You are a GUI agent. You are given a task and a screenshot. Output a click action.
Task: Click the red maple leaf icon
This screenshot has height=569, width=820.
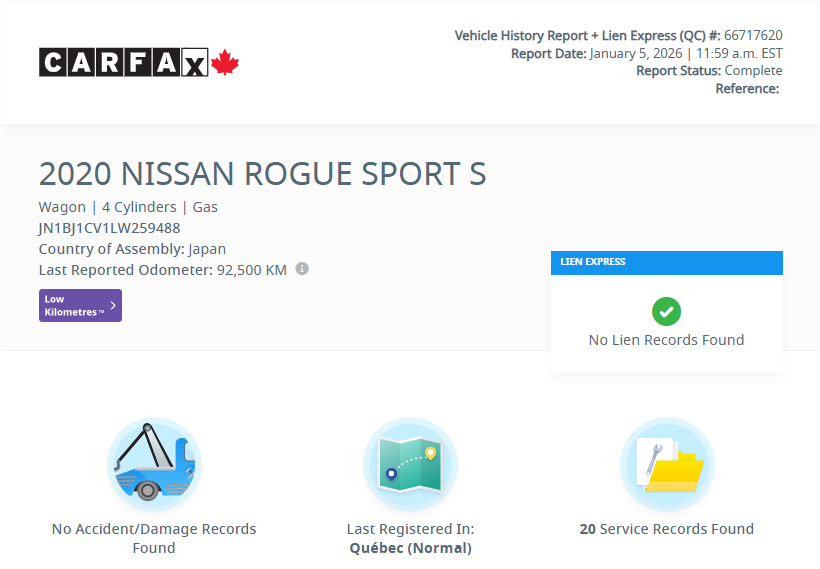click(x=226, y=63)
